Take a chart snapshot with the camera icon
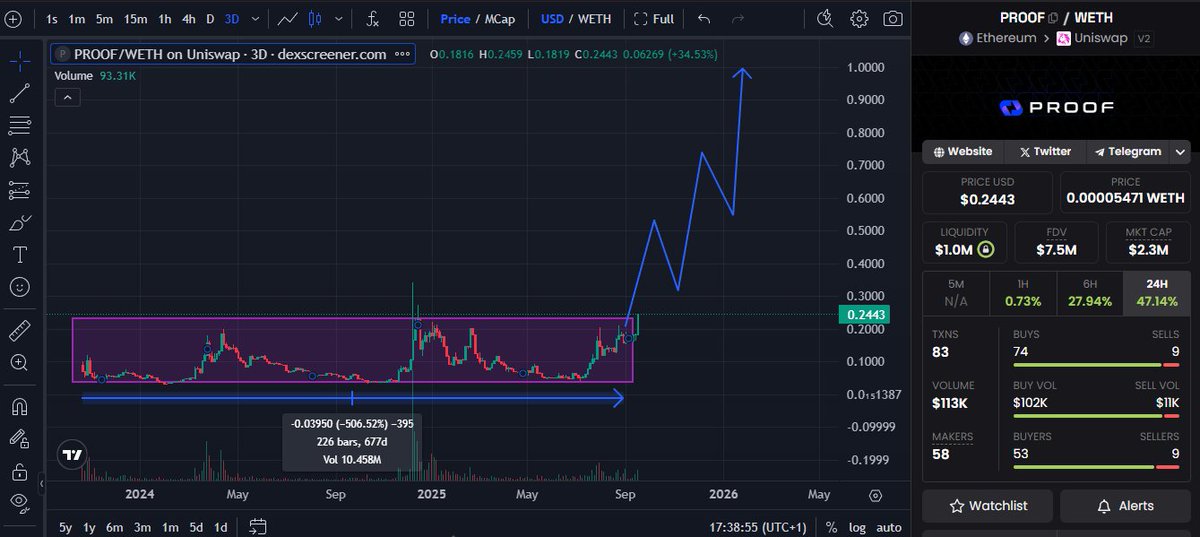The width and height of the screenshot is (1200, 537). 893,18
